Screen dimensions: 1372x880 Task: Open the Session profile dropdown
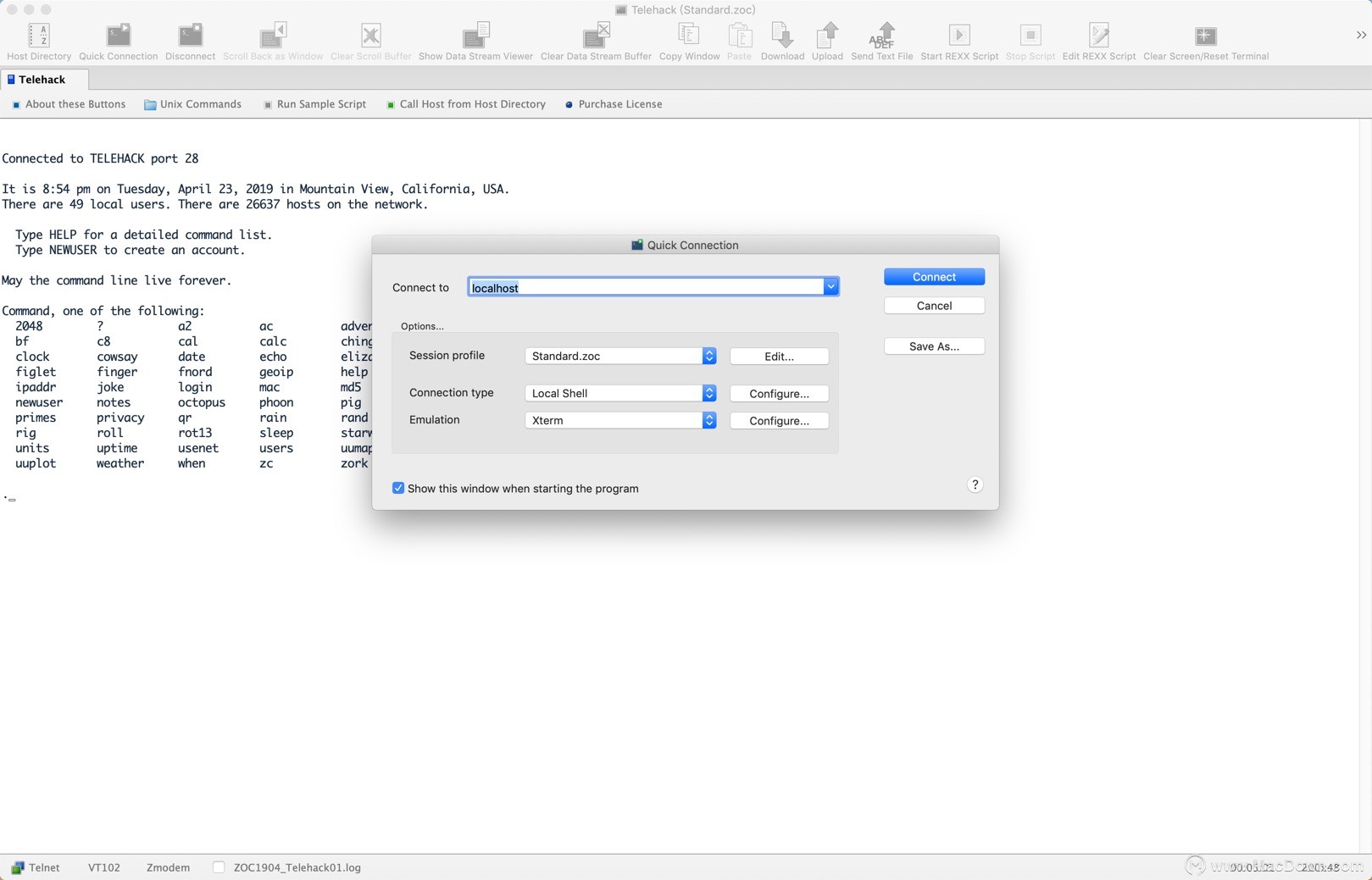(620, 357)
